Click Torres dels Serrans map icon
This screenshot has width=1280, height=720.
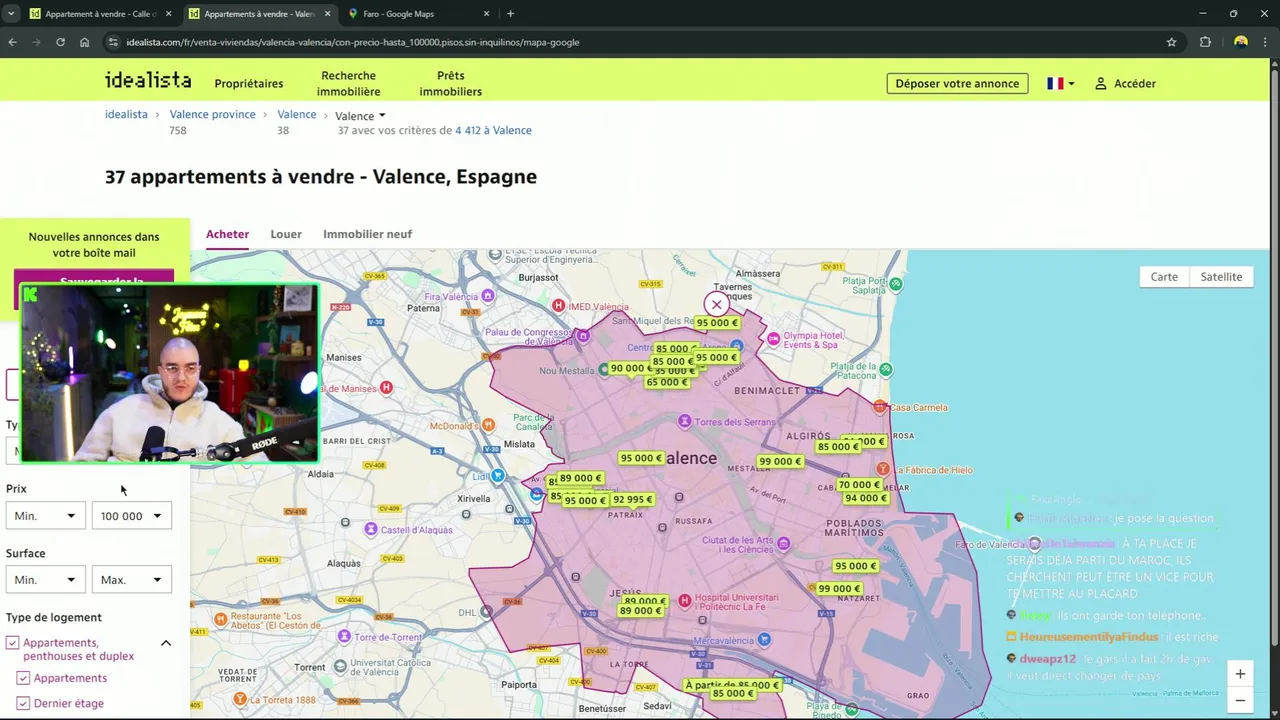684,422
